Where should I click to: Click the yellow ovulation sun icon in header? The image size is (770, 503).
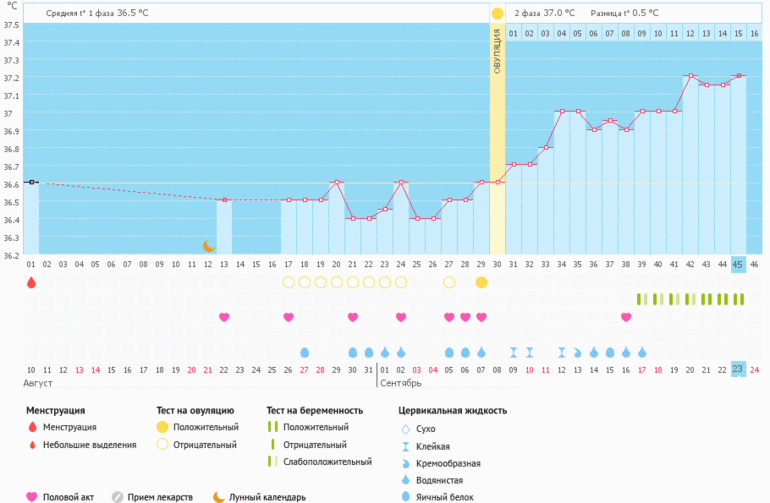(x=497, y=14)
